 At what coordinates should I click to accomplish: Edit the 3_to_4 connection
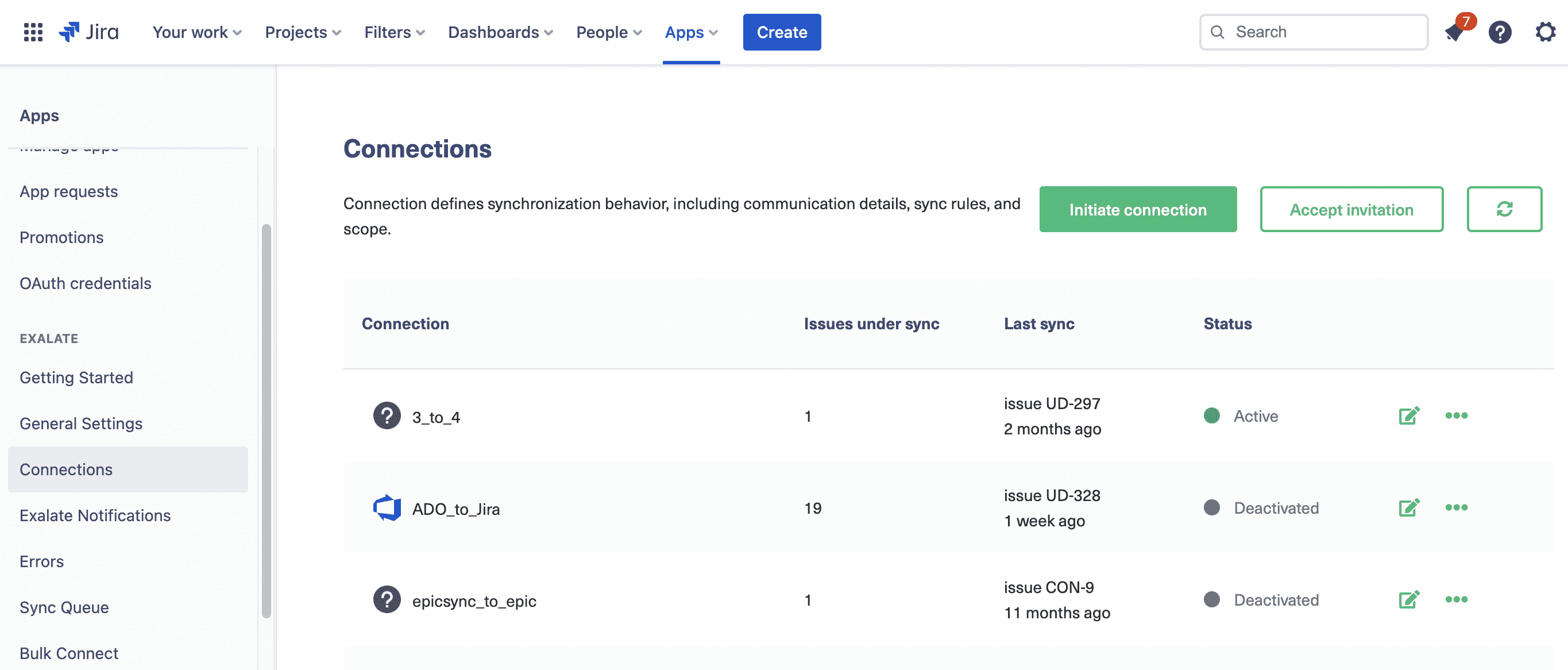pos(1409,415)
